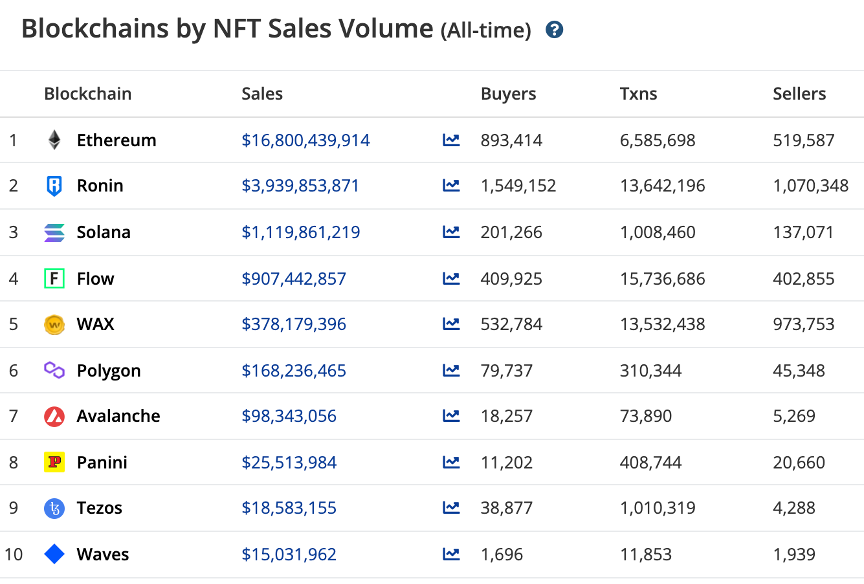This screenshot has width=864, height=584.
Task: Click the Blockchain column header
Action: [87, 94]
